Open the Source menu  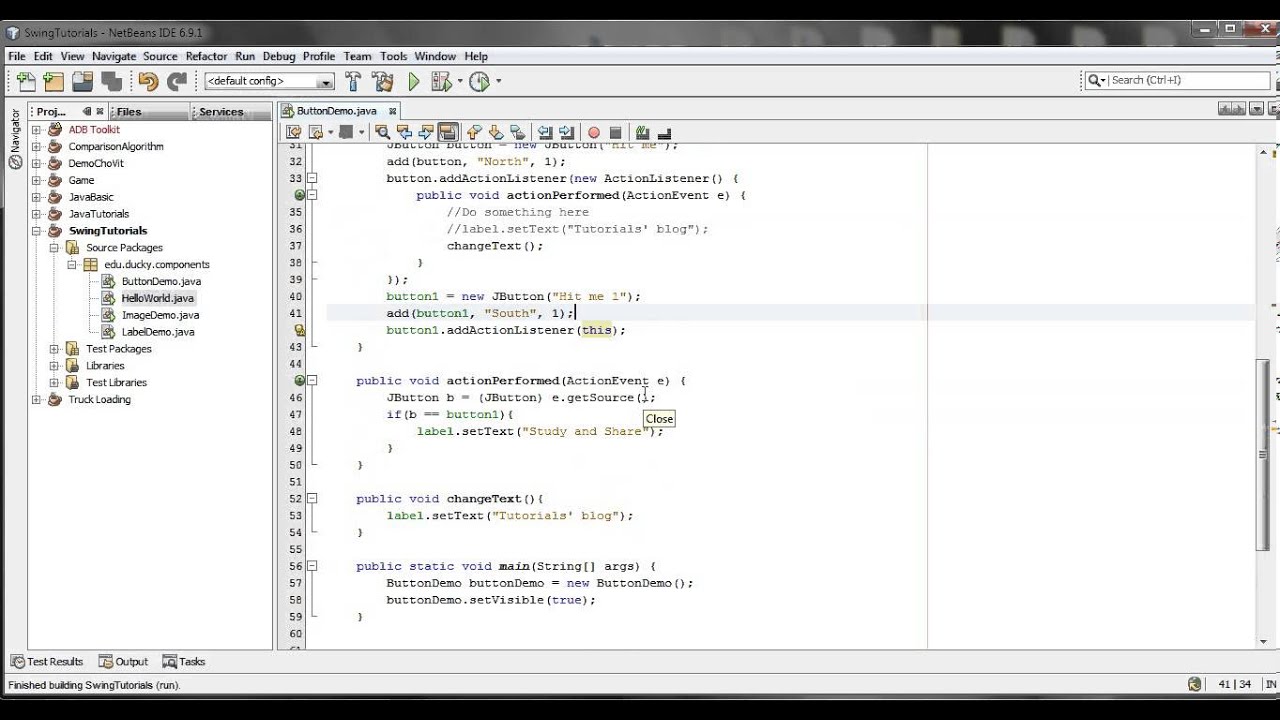point(160,56)
